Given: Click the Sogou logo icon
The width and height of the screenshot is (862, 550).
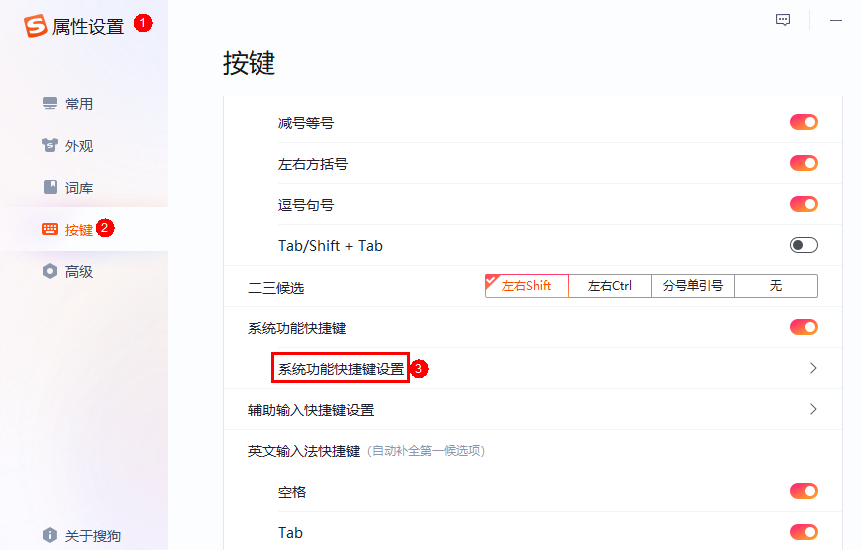Looking at the screenshot, I should click(x=36, y=26).
